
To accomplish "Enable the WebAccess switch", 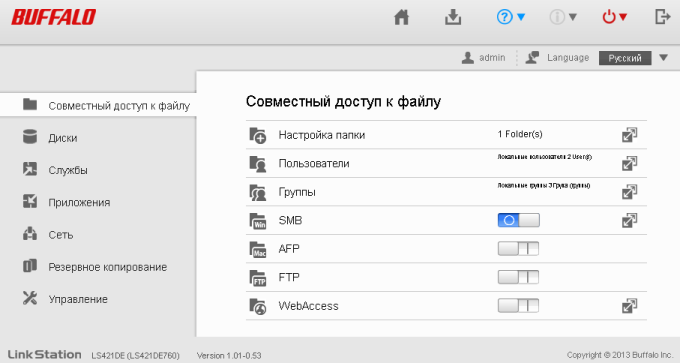I will (x=518, y=306).
